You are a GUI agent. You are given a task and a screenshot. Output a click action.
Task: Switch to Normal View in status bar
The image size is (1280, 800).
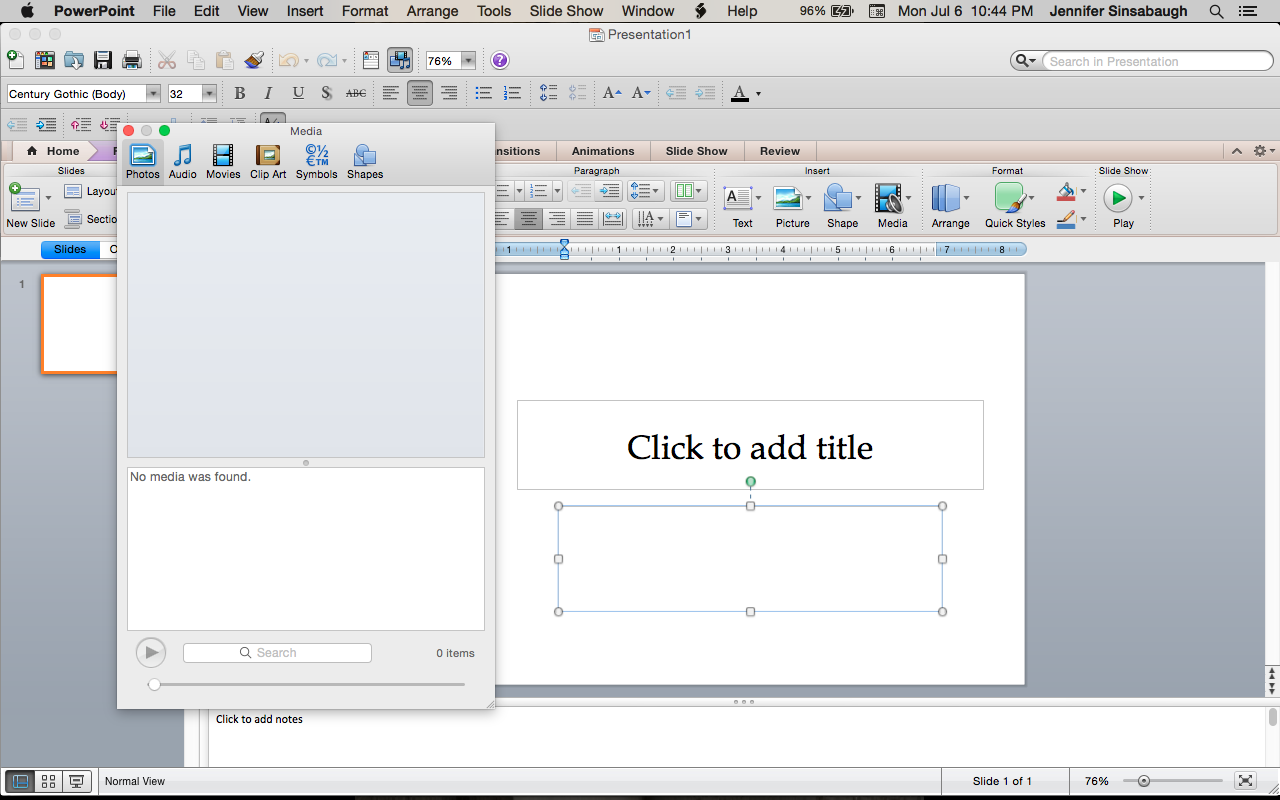coord(19,781)
